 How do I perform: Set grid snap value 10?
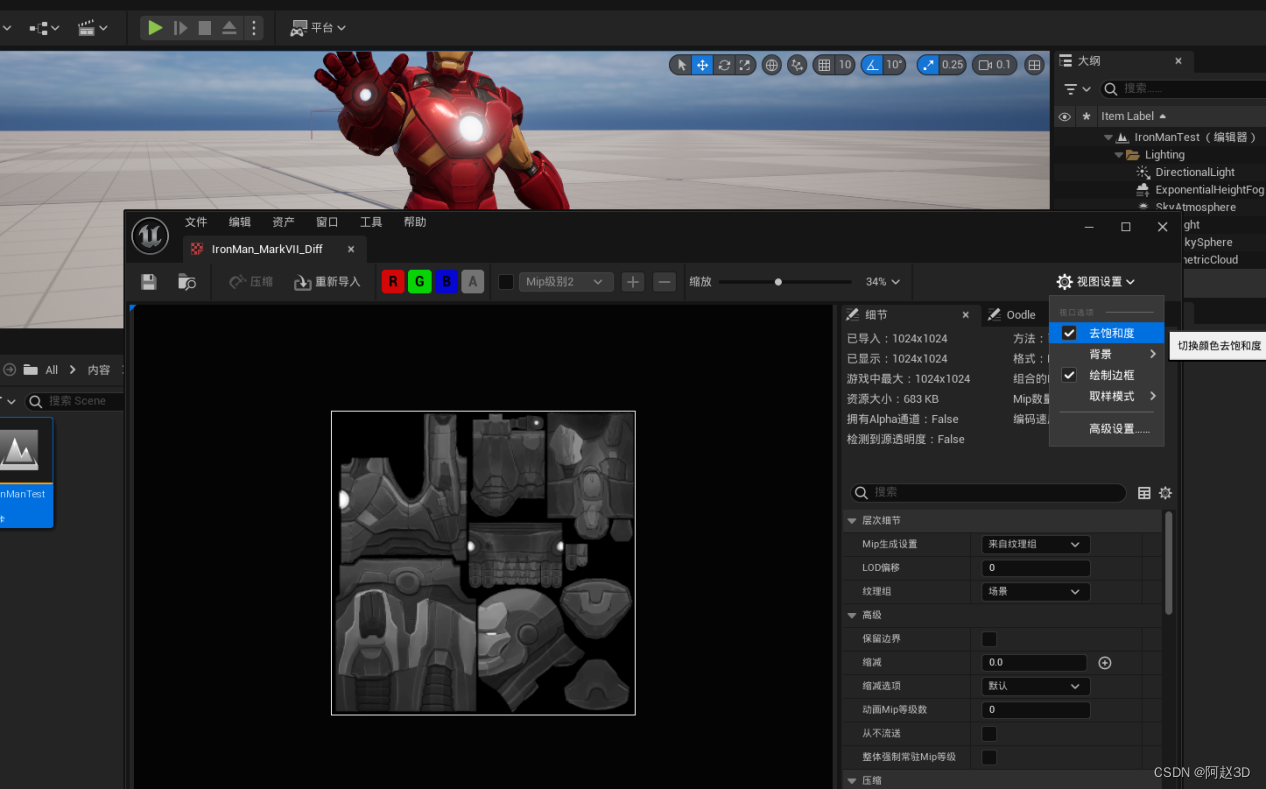tap(845, 65)
